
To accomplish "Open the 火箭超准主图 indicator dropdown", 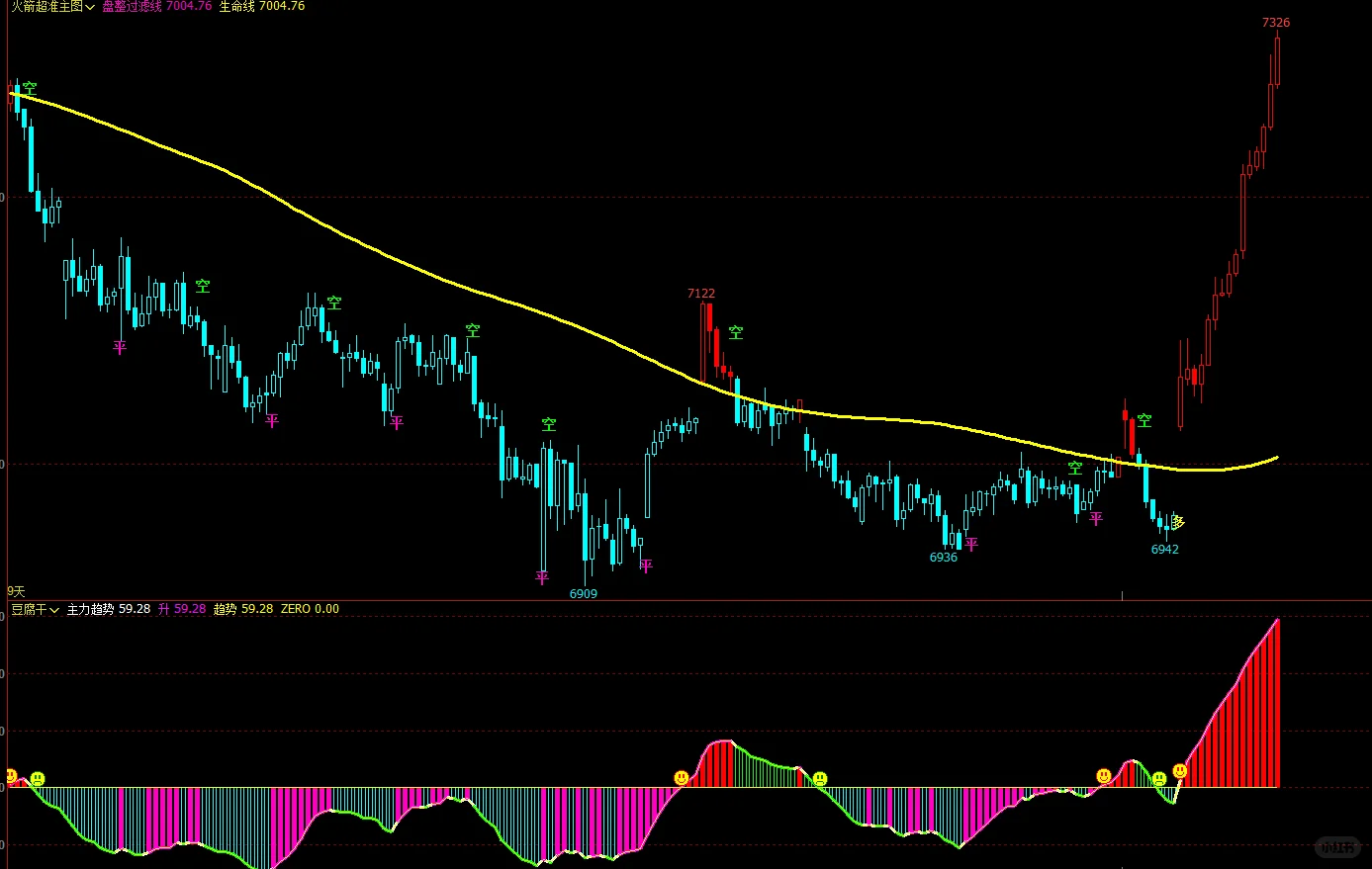I will coord(52,6).
